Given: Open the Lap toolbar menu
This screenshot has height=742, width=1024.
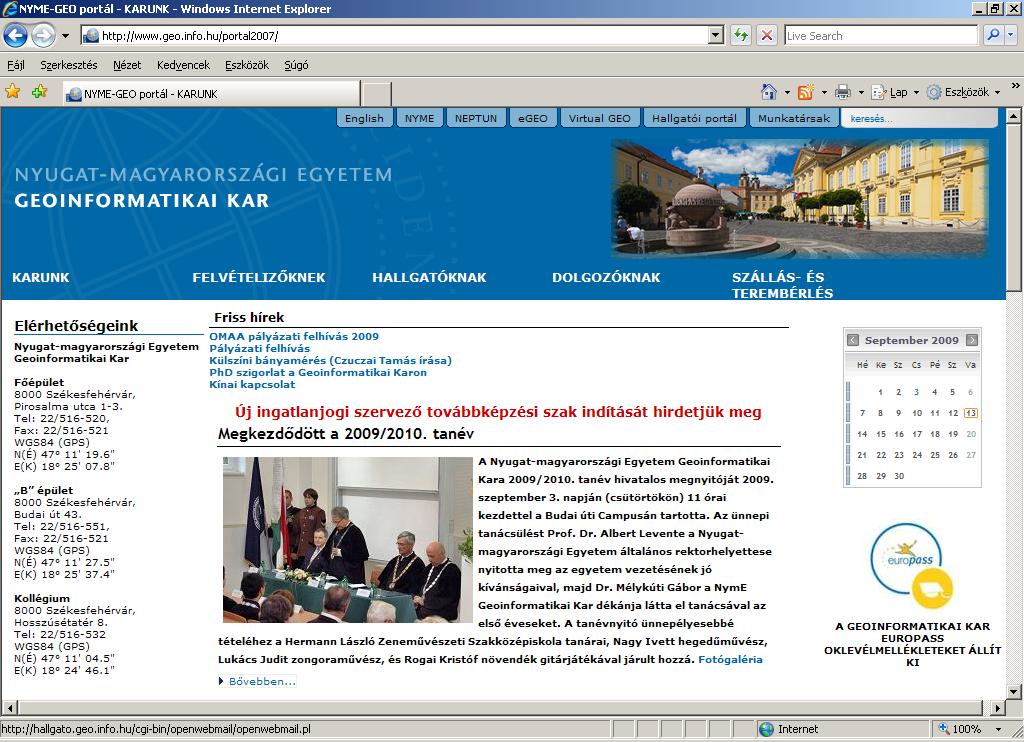Looking at the screenshot, I should pyautogui.click(x=895, y=92).
